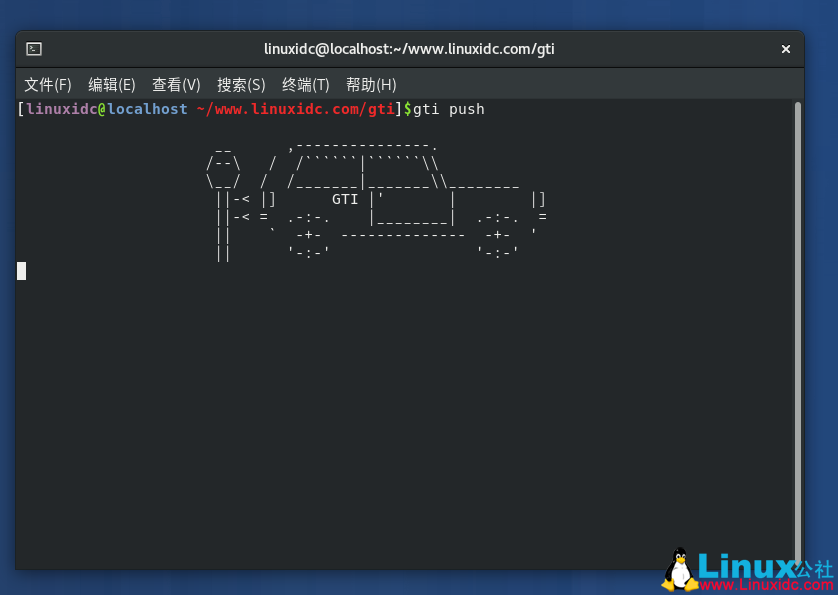
Task: Open the 文件(F) menu
Action: point(46,84)
